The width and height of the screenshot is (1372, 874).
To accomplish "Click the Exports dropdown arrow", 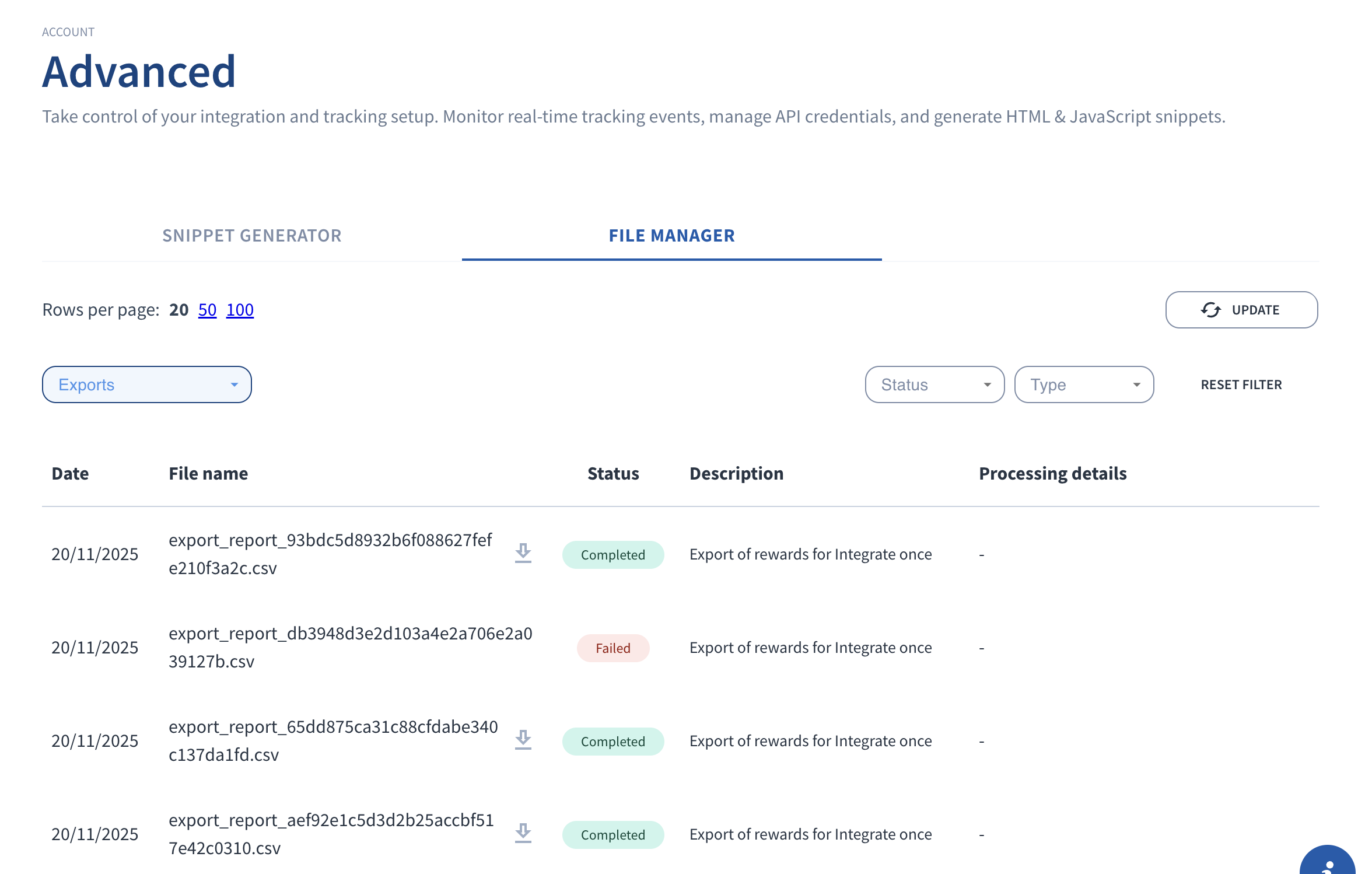I will pos(234,384).
